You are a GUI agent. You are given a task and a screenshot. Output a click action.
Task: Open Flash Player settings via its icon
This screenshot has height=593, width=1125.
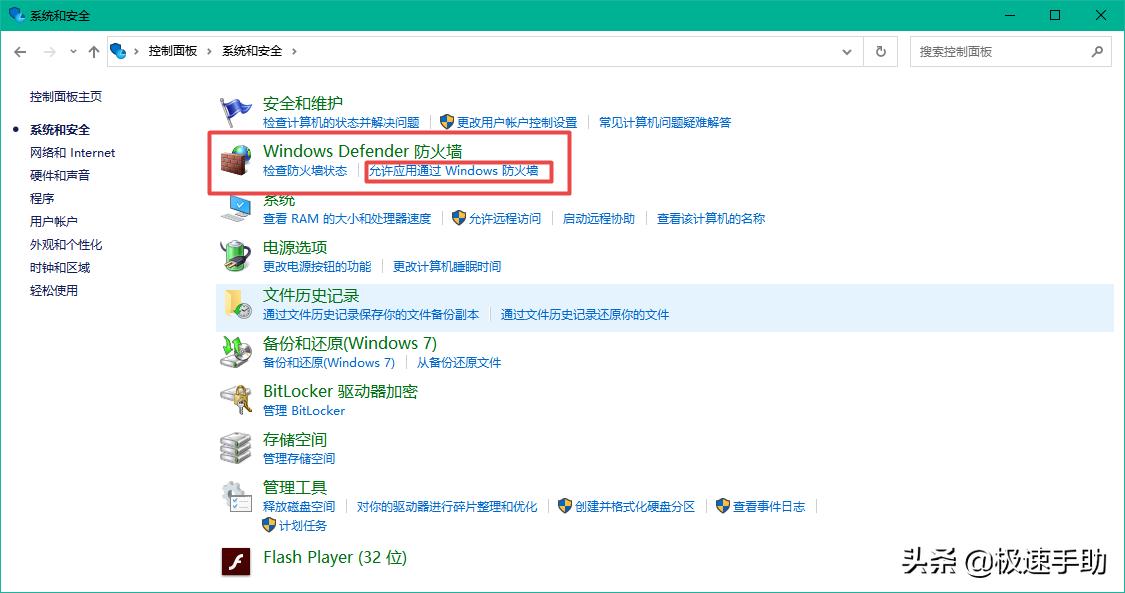(235, 560)
